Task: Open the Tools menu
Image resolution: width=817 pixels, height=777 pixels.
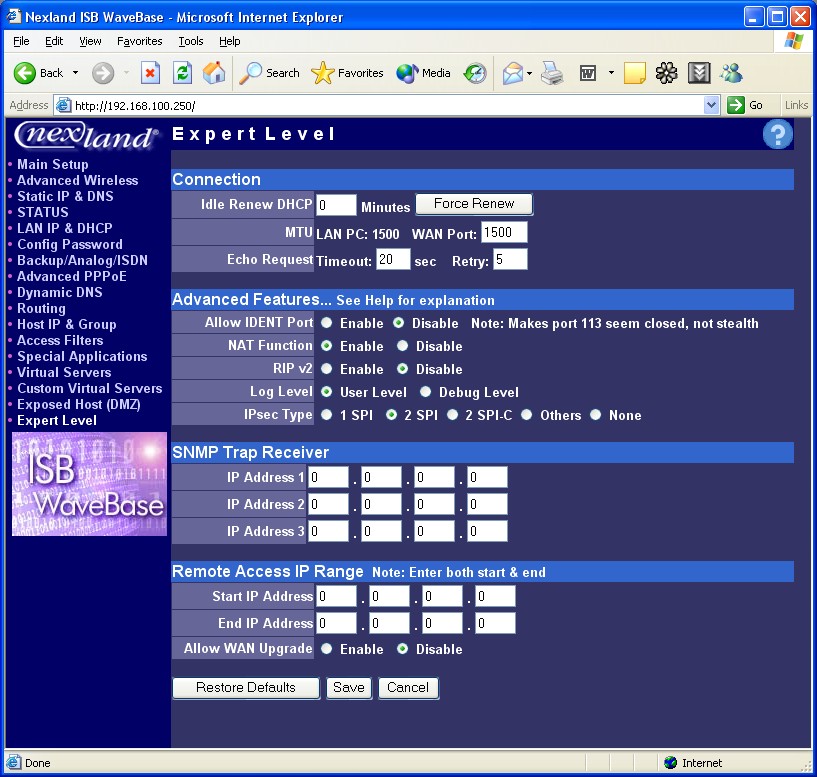Action: point(191,41)
